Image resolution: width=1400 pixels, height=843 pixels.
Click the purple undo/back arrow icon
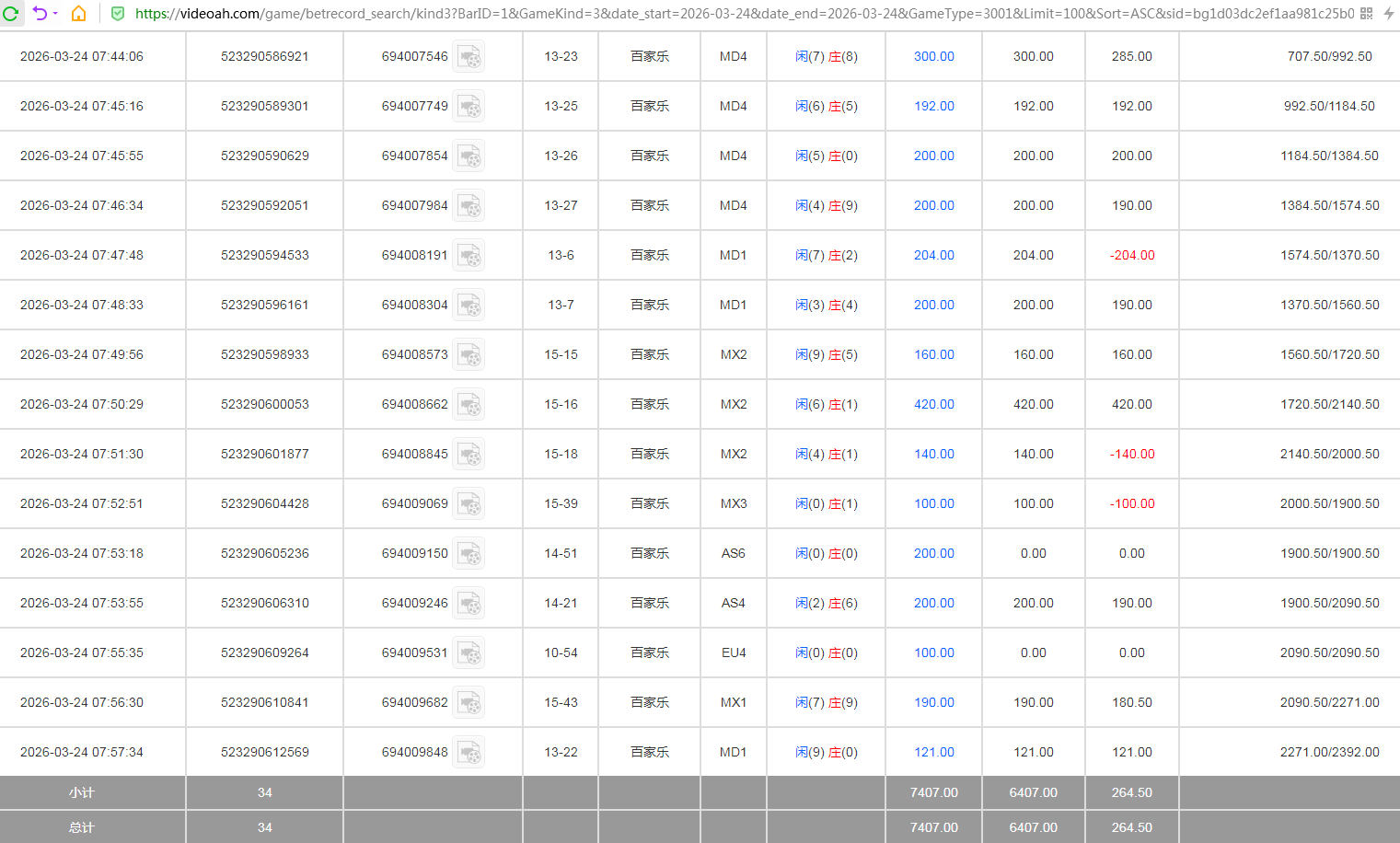tap(40, 14)
